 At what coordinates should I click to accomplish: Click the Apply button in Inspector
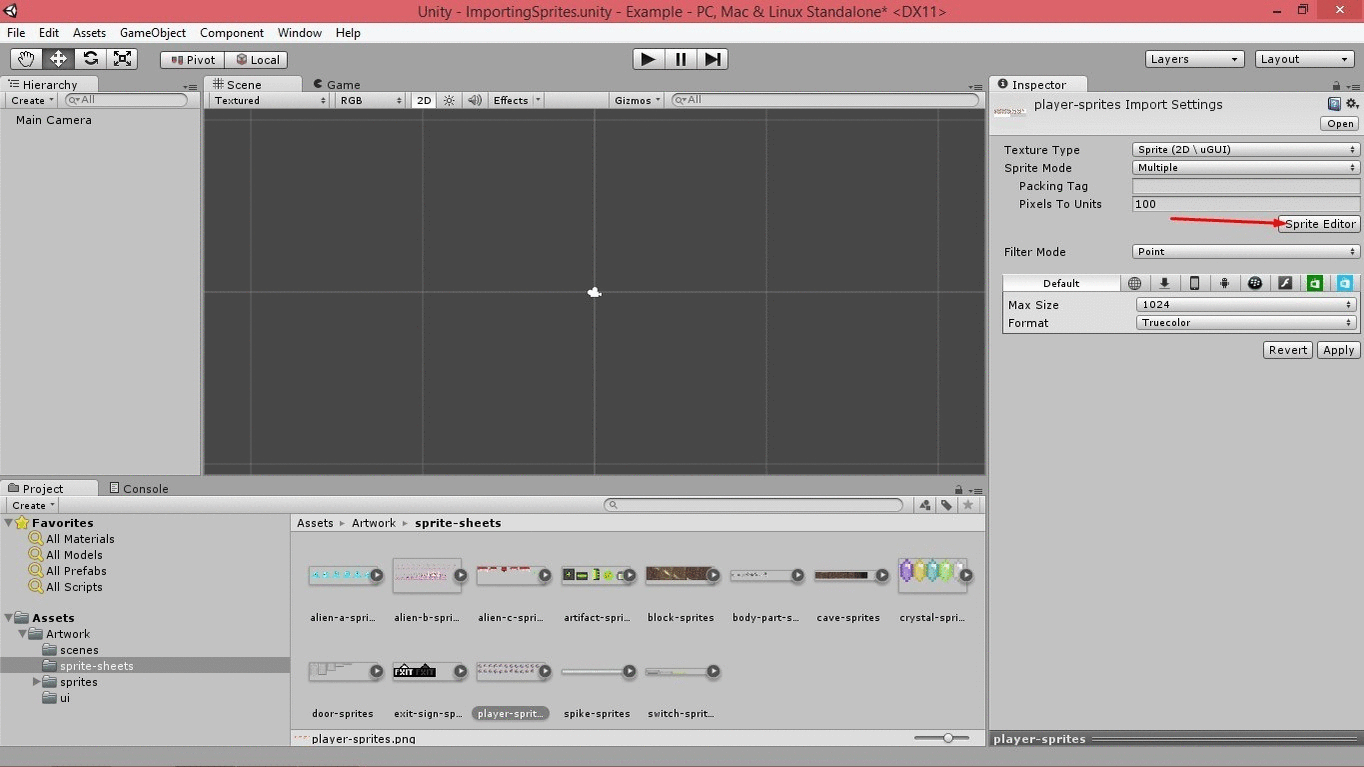point(1338,350)
